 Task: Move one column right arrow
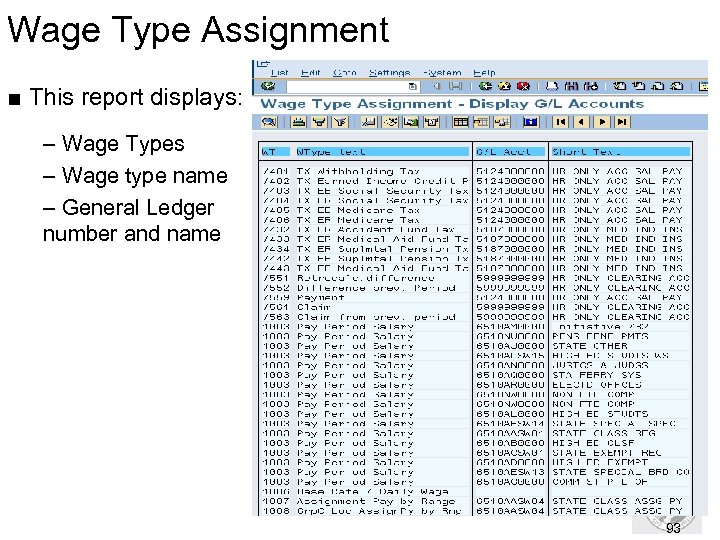tap(602, 122)
